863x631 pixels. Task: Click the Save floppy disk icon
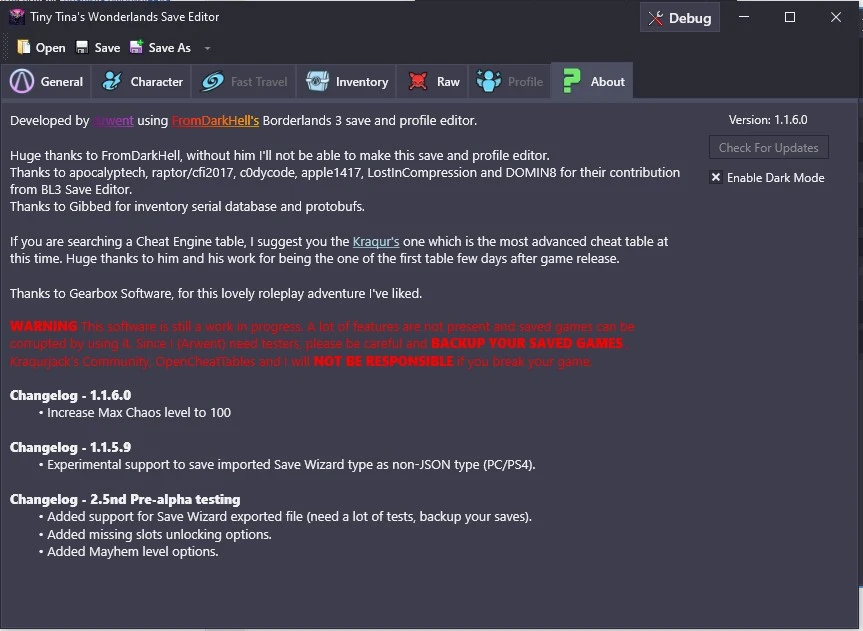click(82, 47)
